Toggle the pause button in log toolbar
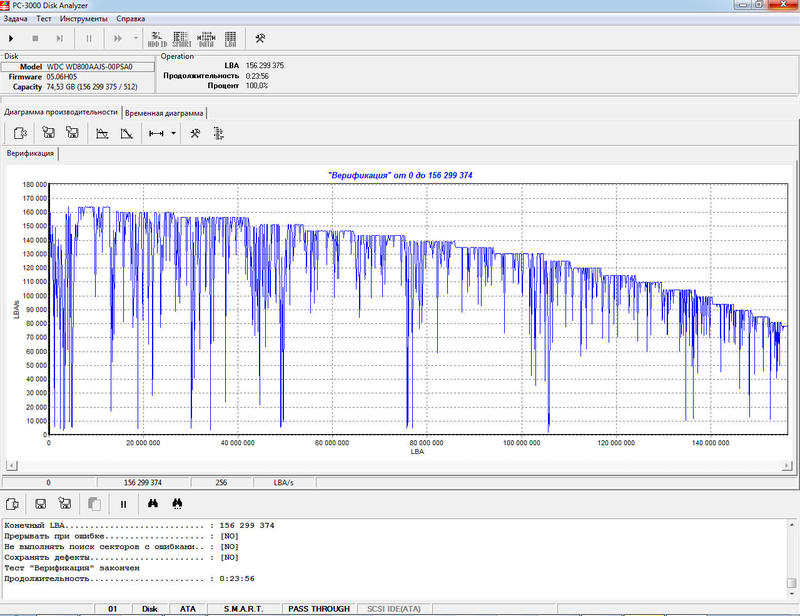Image resolution: width=800 pixels, height=616 pixels. tap(123, 504)
